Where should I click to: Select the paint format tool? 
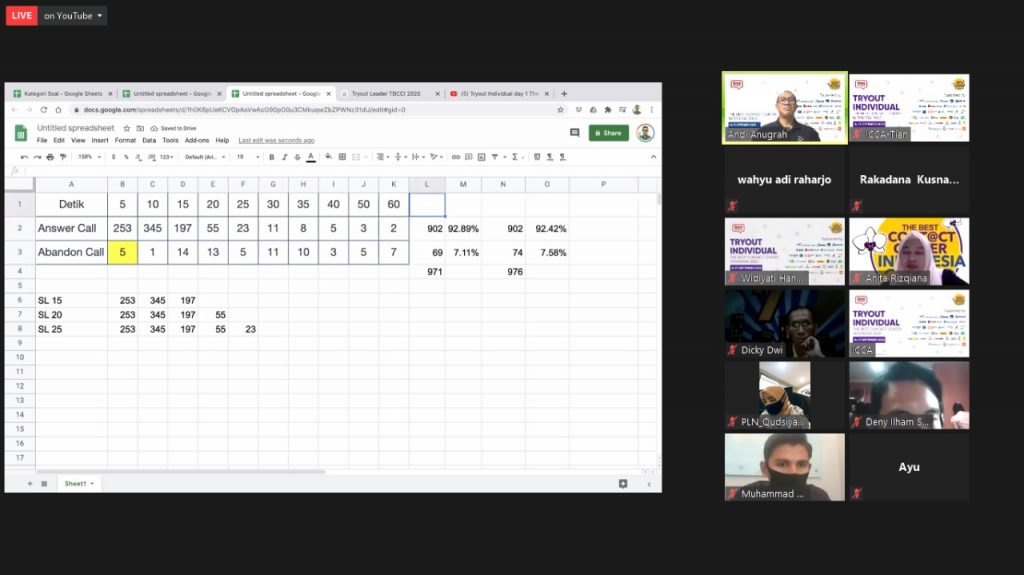click(x=63, y=157)
